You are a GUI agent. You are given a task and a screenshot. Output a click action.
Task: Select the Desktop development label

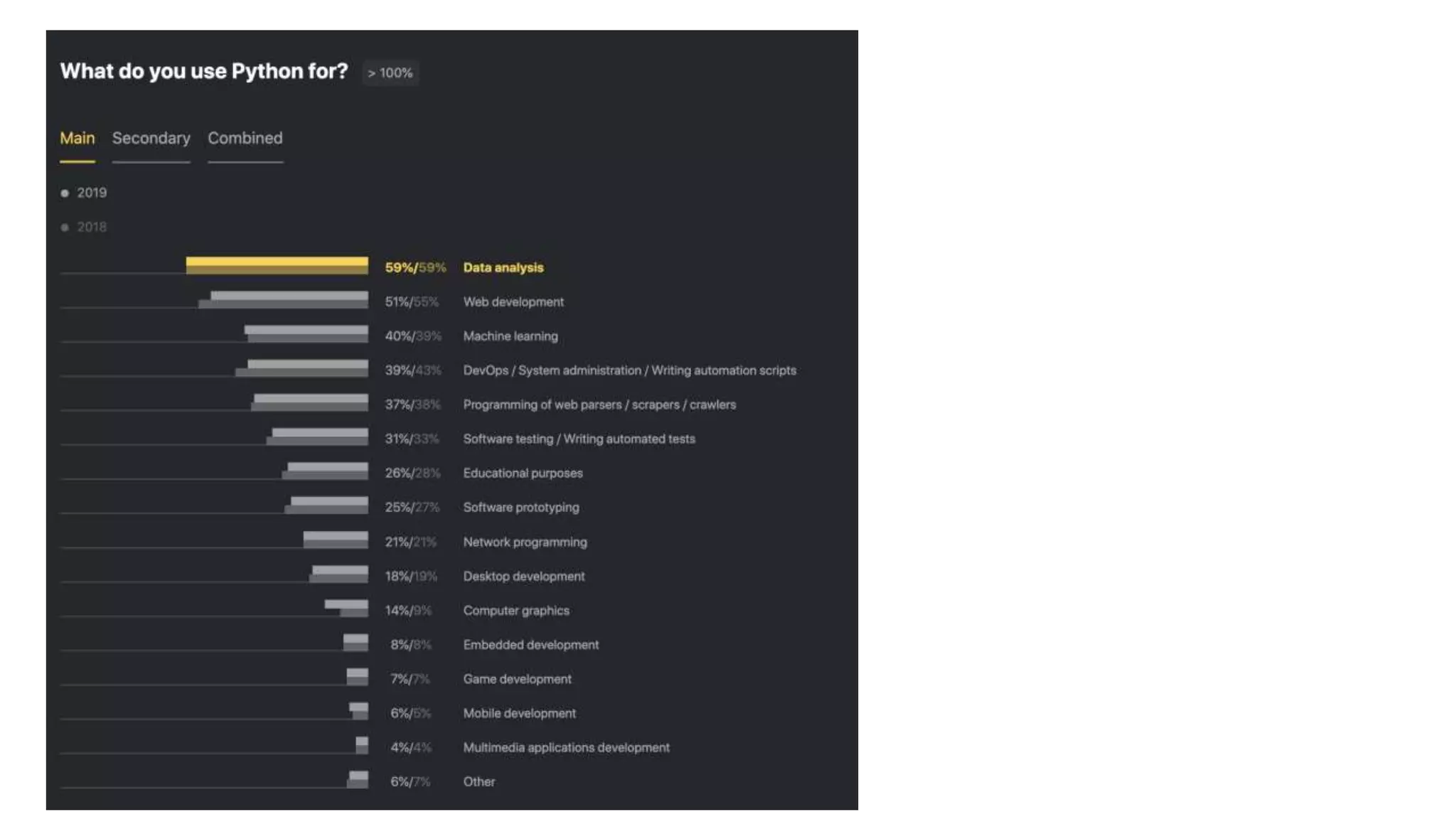click(x=524, y=577)
